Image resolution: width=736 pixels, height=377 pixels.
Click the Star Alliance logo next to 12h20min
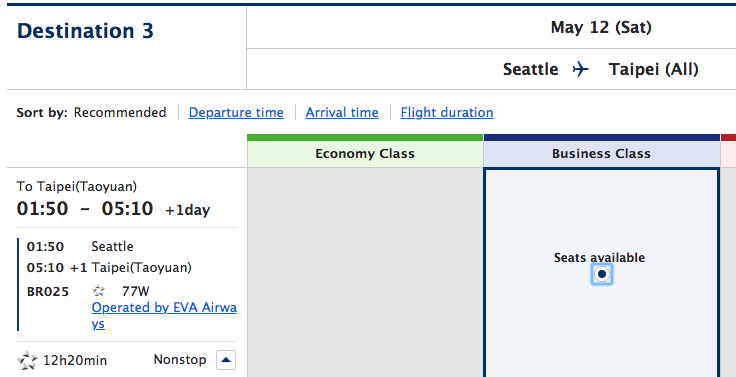(27, 361)
